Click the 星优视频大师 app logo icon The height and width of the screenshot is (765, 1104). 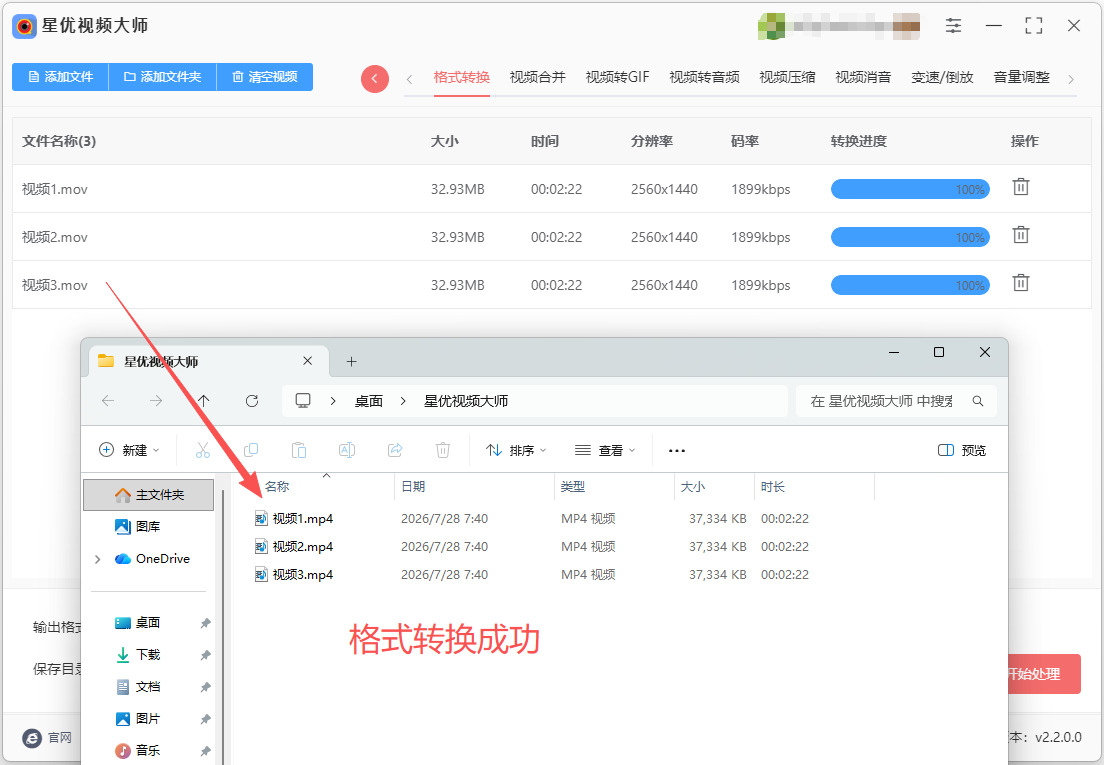25,27
